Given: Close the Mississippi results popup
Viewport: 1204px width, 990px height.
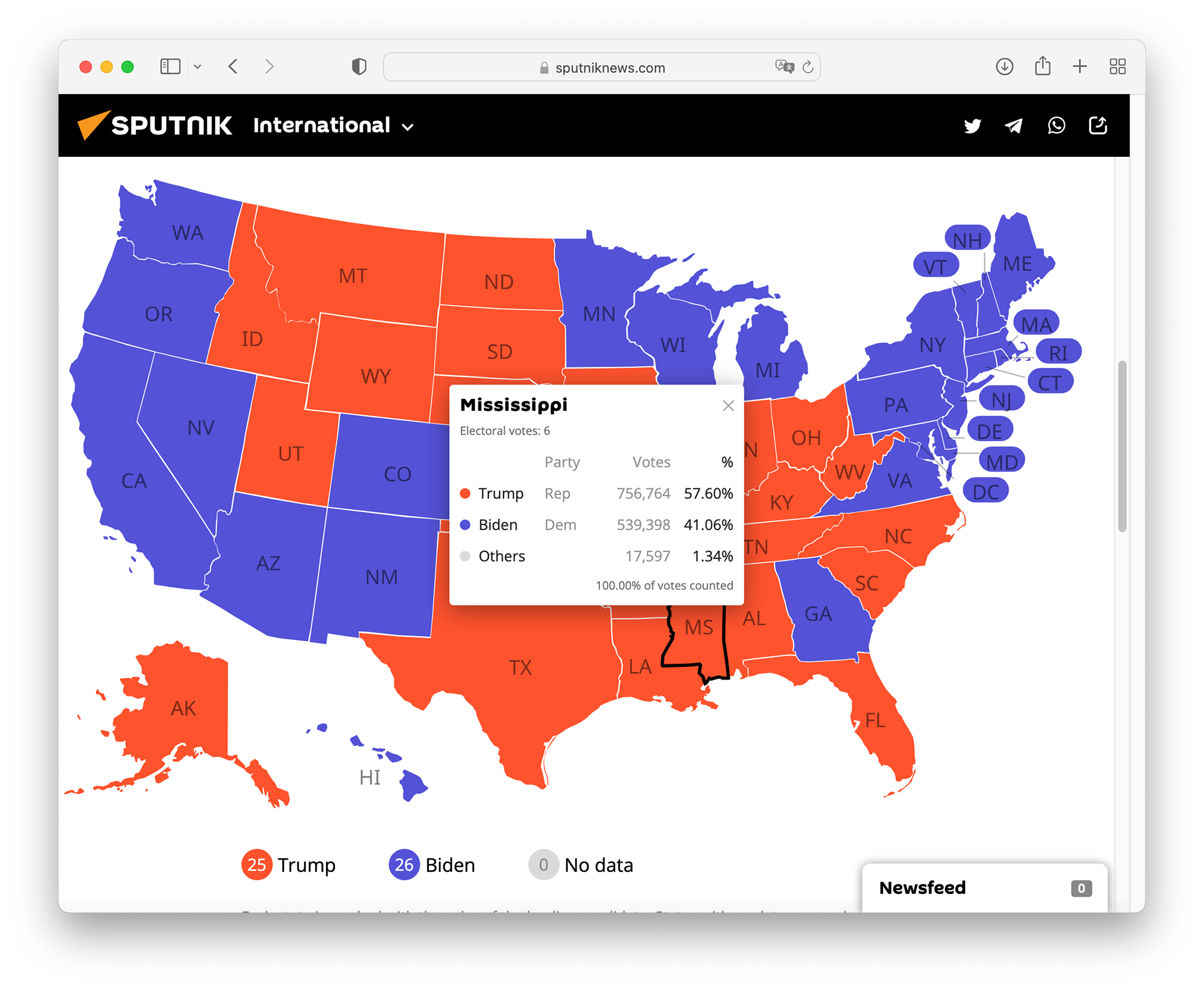Looking at the screenshot, I should 728,406.
